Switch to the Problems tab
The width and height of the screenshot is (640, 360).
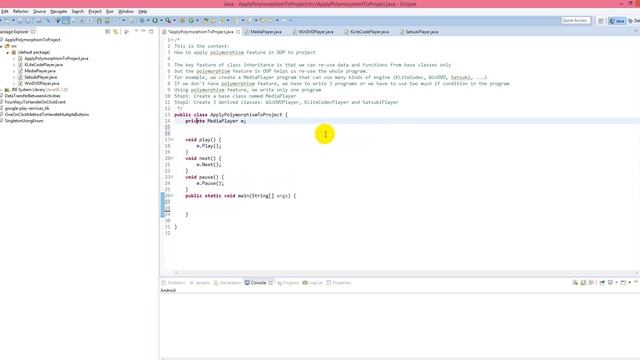174,282
